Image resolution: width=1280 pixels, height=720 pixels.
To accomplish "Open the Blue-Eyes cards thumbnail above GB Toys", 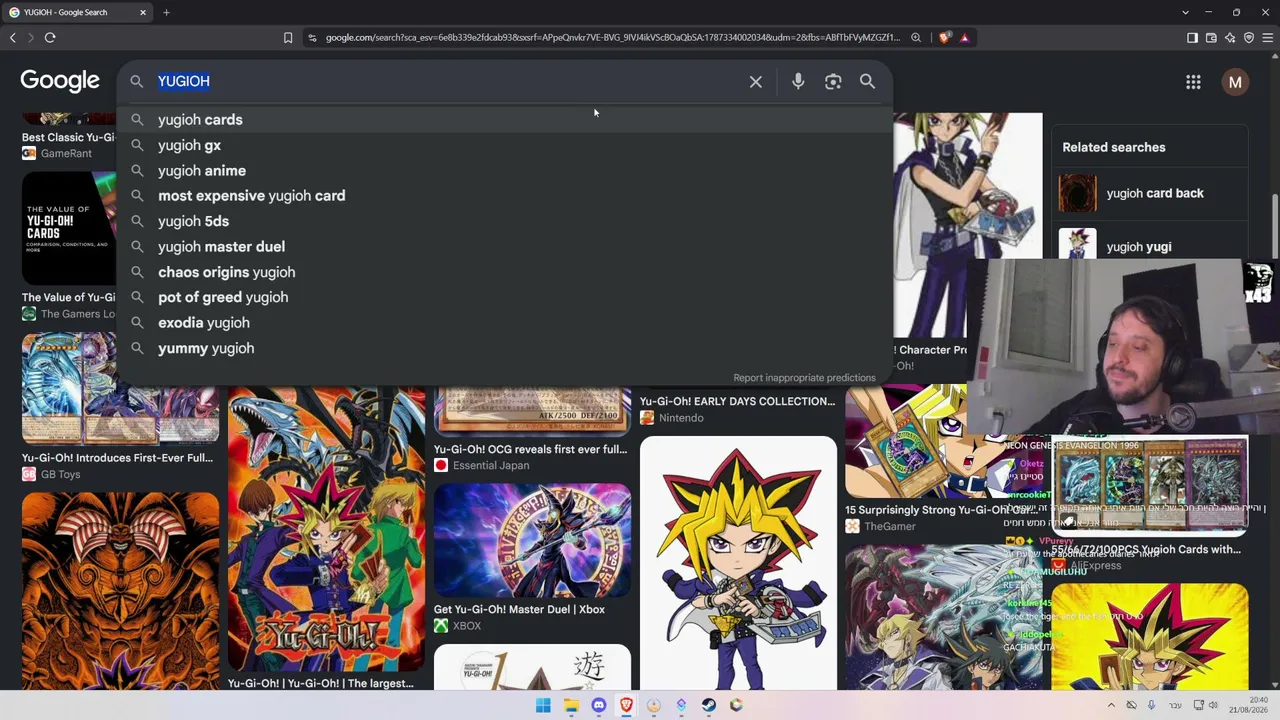I will pos(120,388).
